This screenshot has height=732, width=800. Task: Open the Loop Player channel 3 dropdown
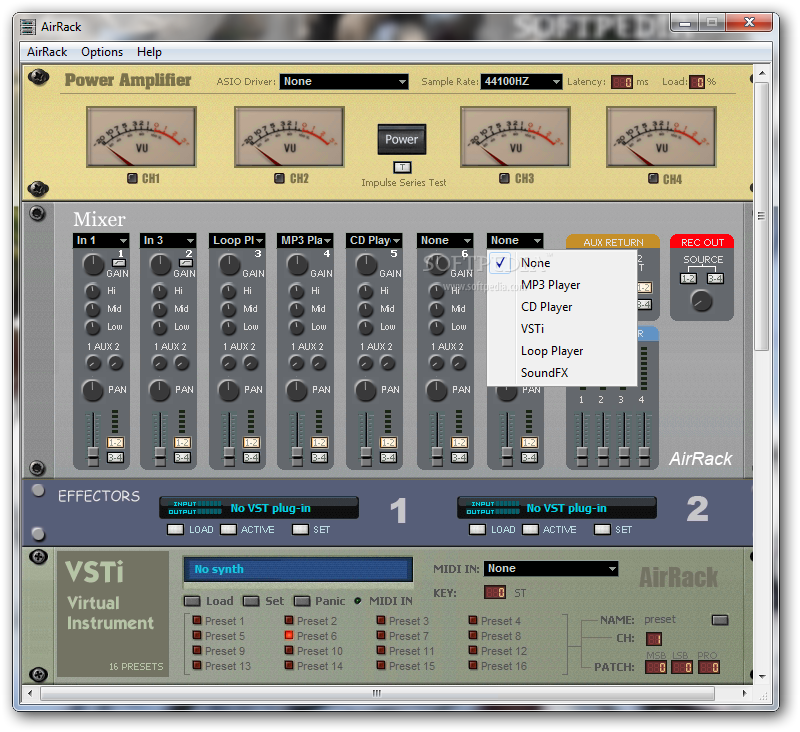tap(237, 240)
